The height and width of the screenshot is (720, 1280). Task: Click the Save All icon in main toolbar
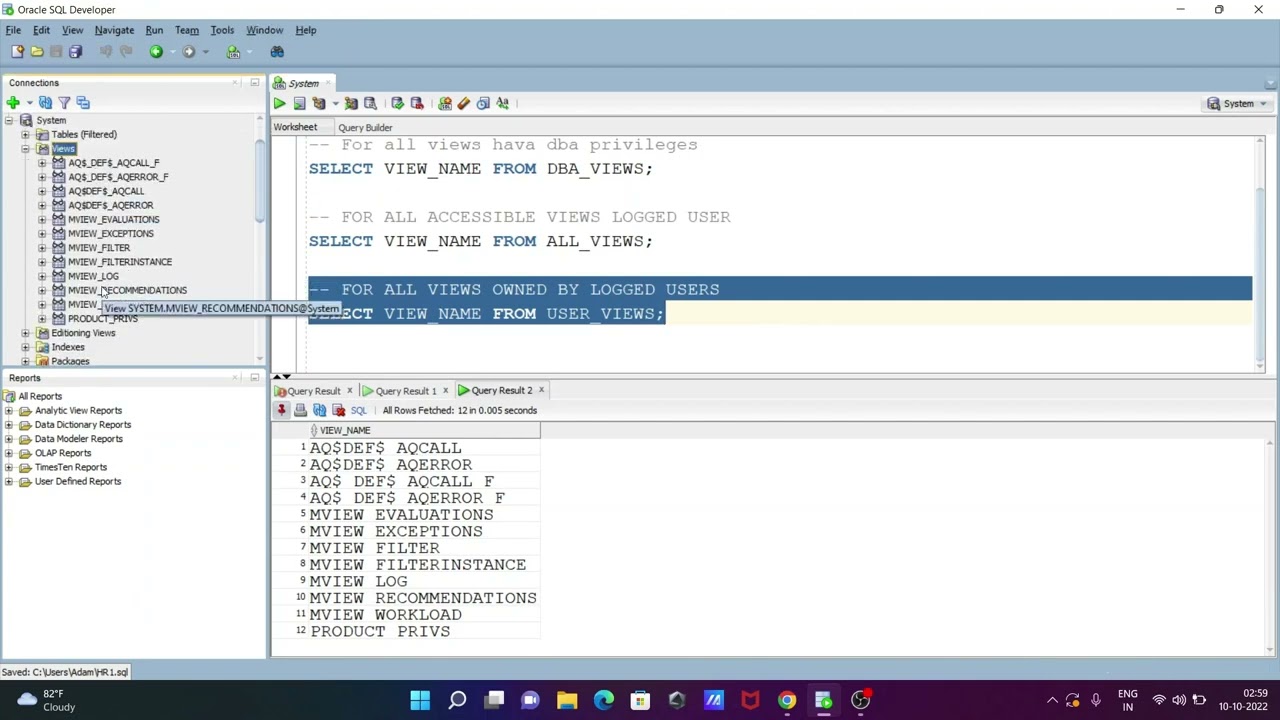tap(75, 52)
